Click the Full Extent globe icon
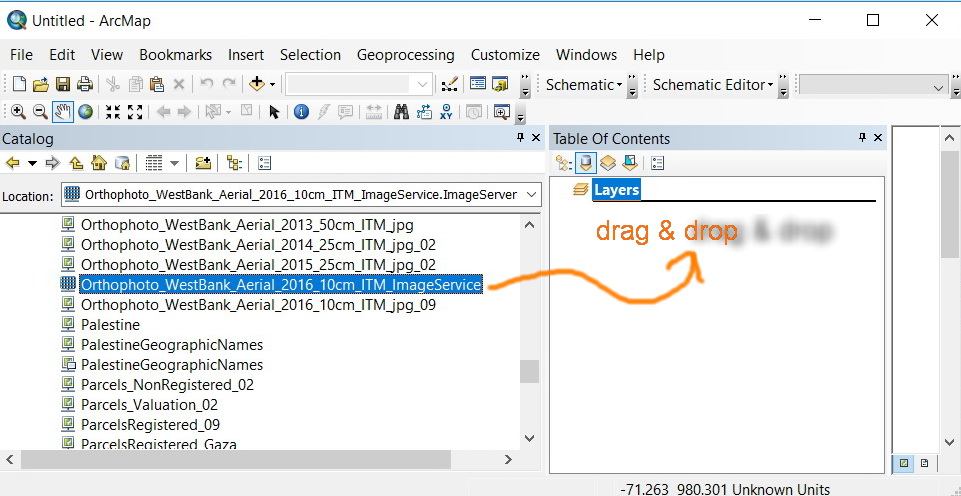This screenshot has width=961, height=496. (x=85, y=112)
